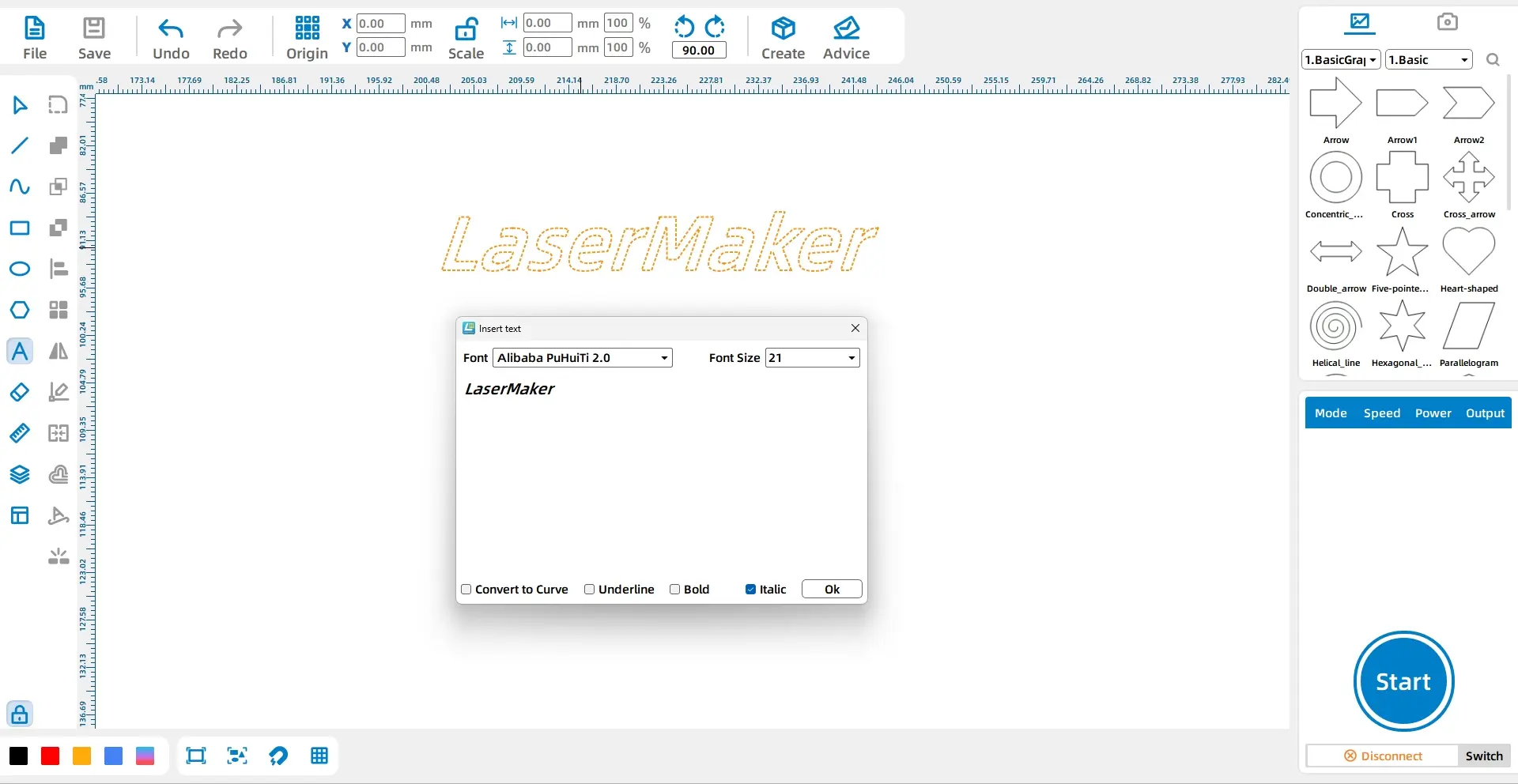This screenshot has width=1518, height=784.
Task: Open the 1.BasicGraph category dropdown
Action: 1341,60
